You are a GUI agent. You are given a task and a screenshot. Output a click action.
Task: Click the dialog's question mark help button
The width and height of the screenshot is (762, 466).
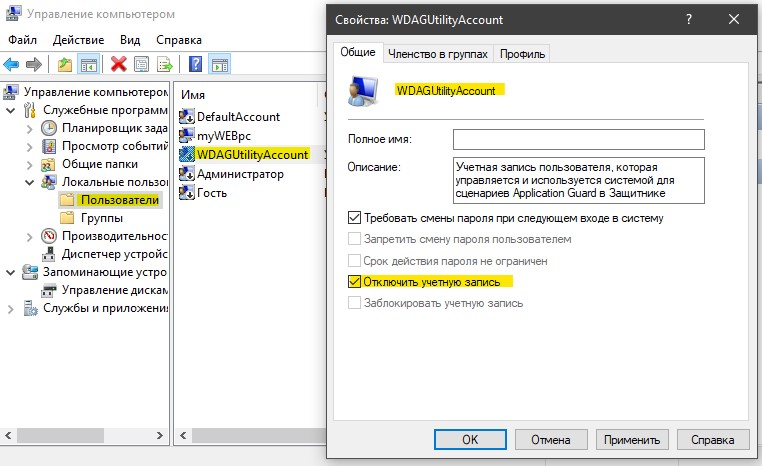pyautogui.click(x=689, y=19)
